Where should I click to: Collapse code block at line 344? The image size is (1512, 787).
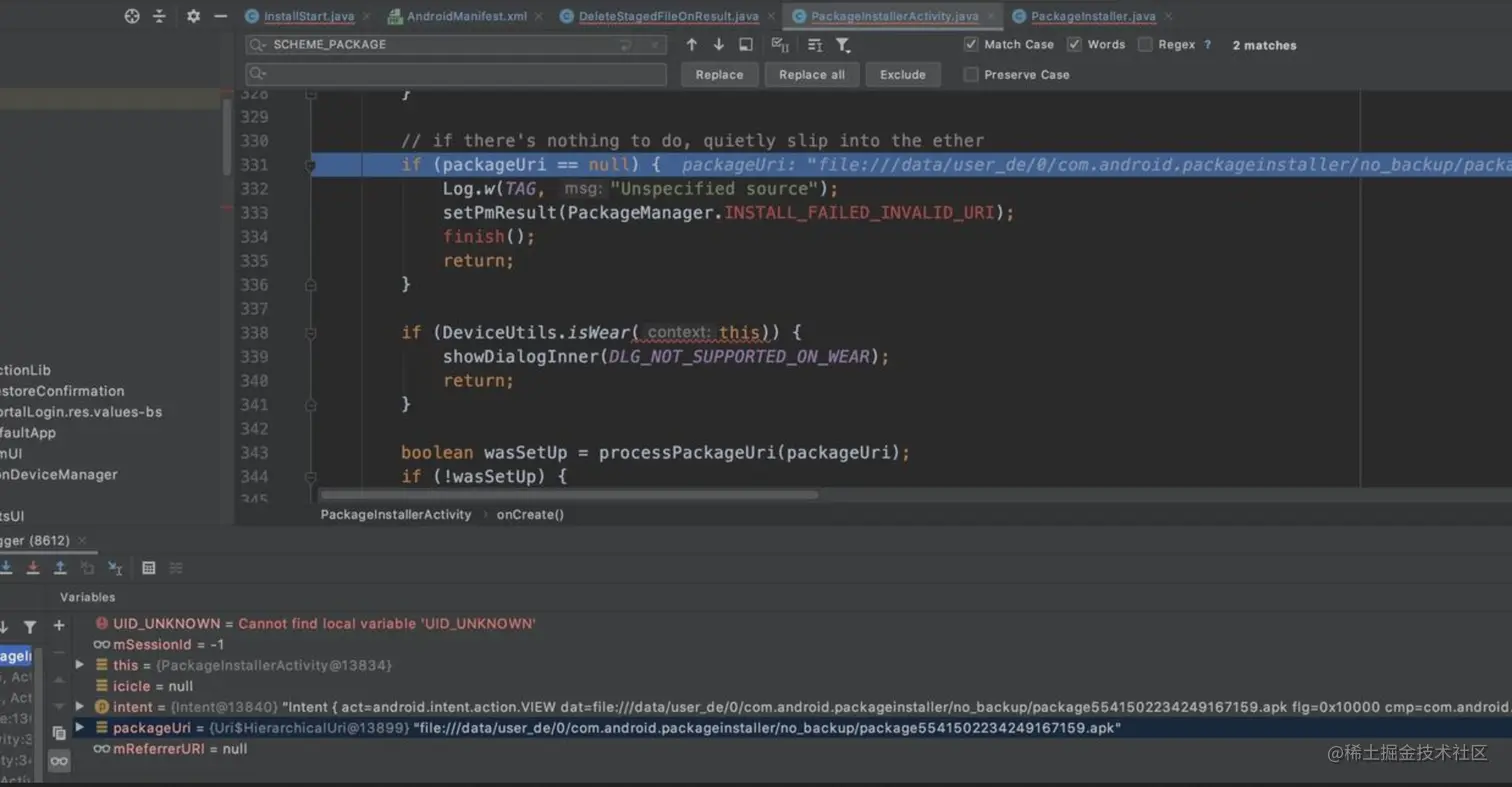tap(310, 477)
